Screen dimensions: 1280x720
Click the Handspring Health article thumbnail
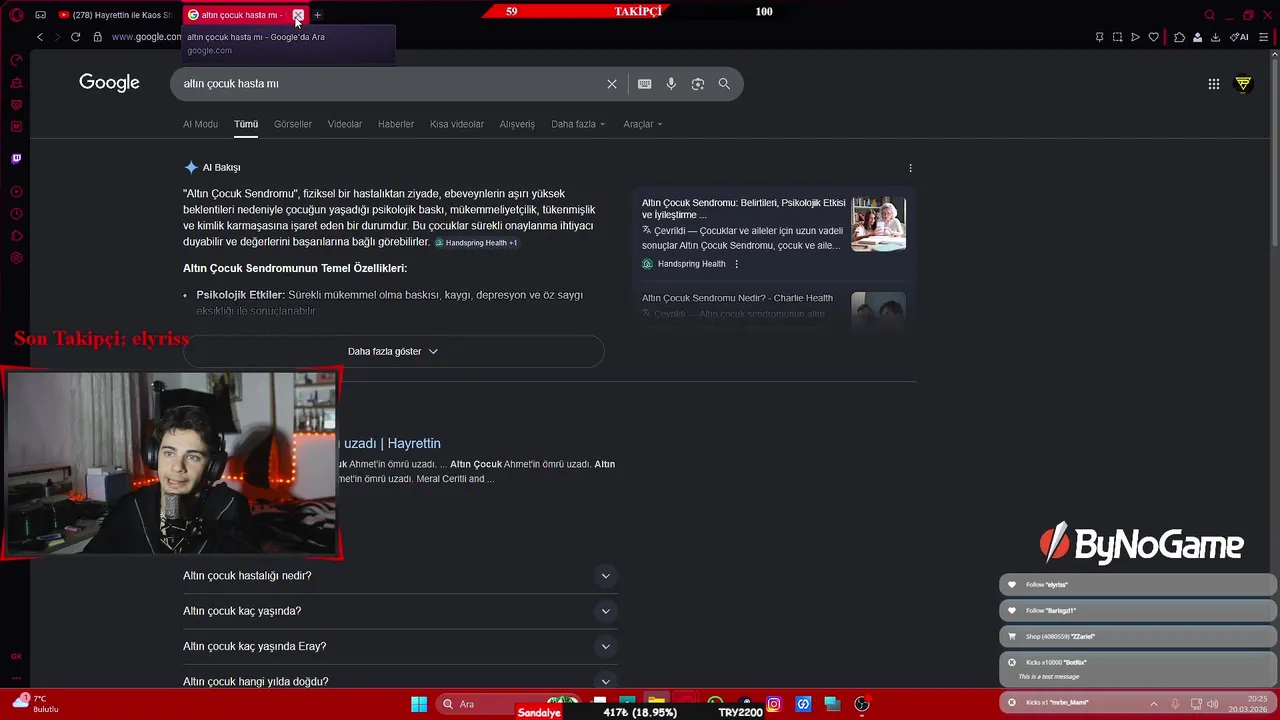click(878, 224)
